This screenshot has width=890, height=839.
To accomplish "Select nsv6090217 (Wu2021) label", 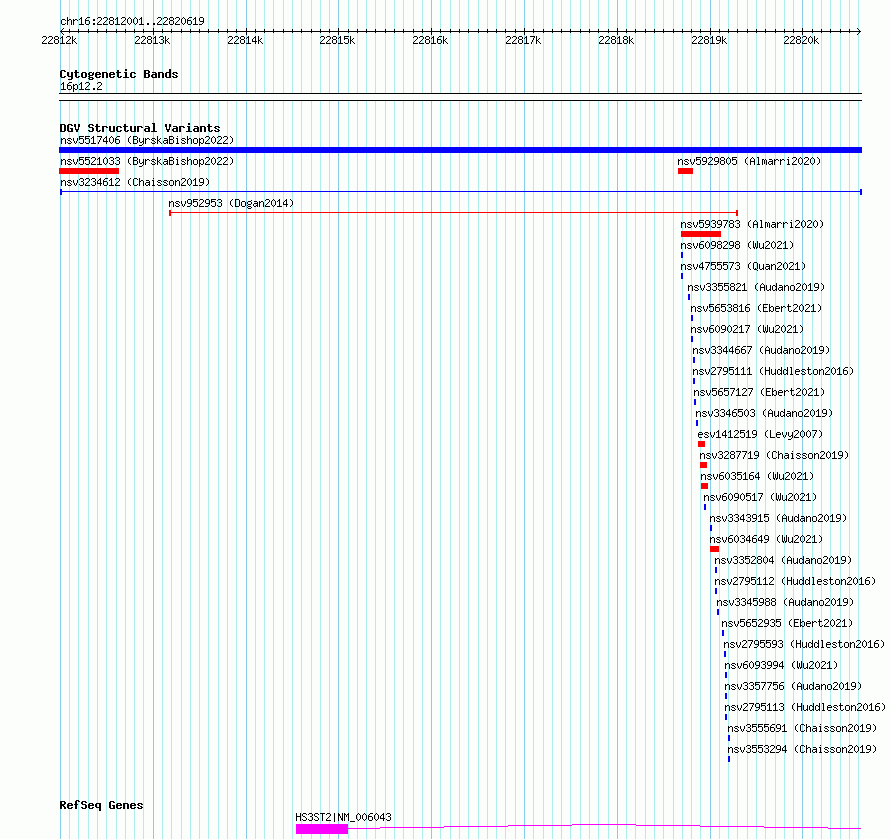I will coord(747,329).
